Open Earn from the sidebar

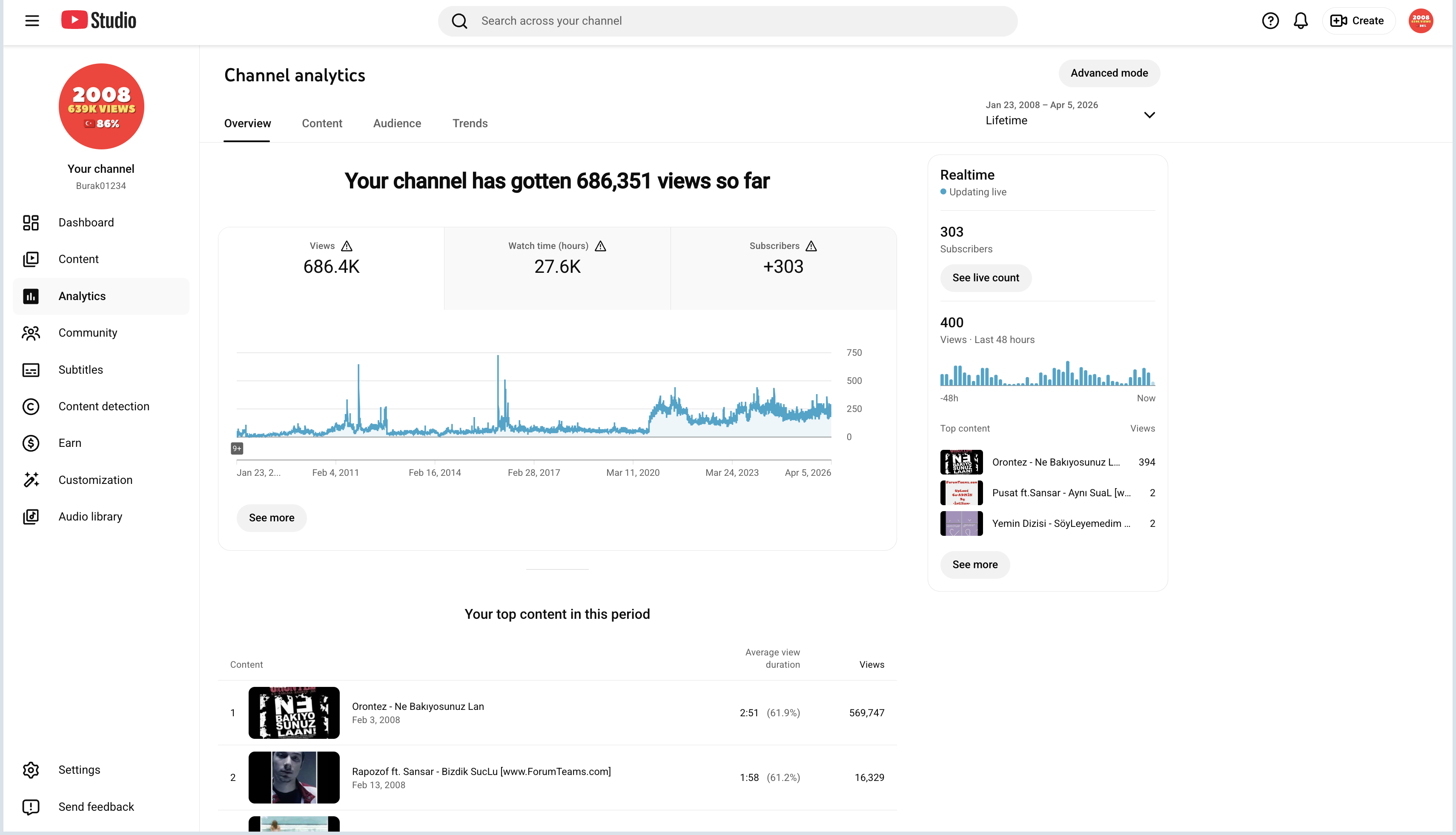101,443
